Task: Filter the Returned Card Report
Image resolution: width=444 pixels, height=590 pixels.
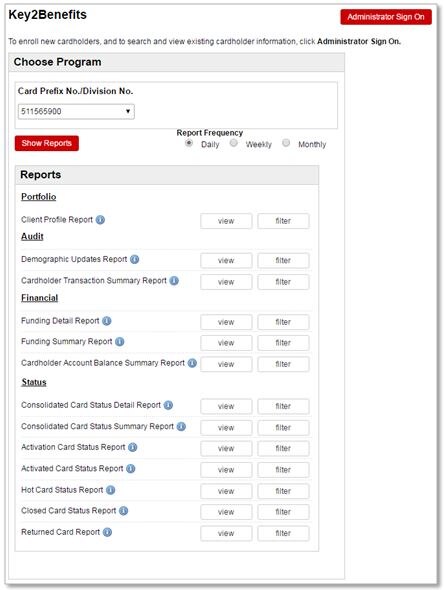Action: click(x=283, y=534)
